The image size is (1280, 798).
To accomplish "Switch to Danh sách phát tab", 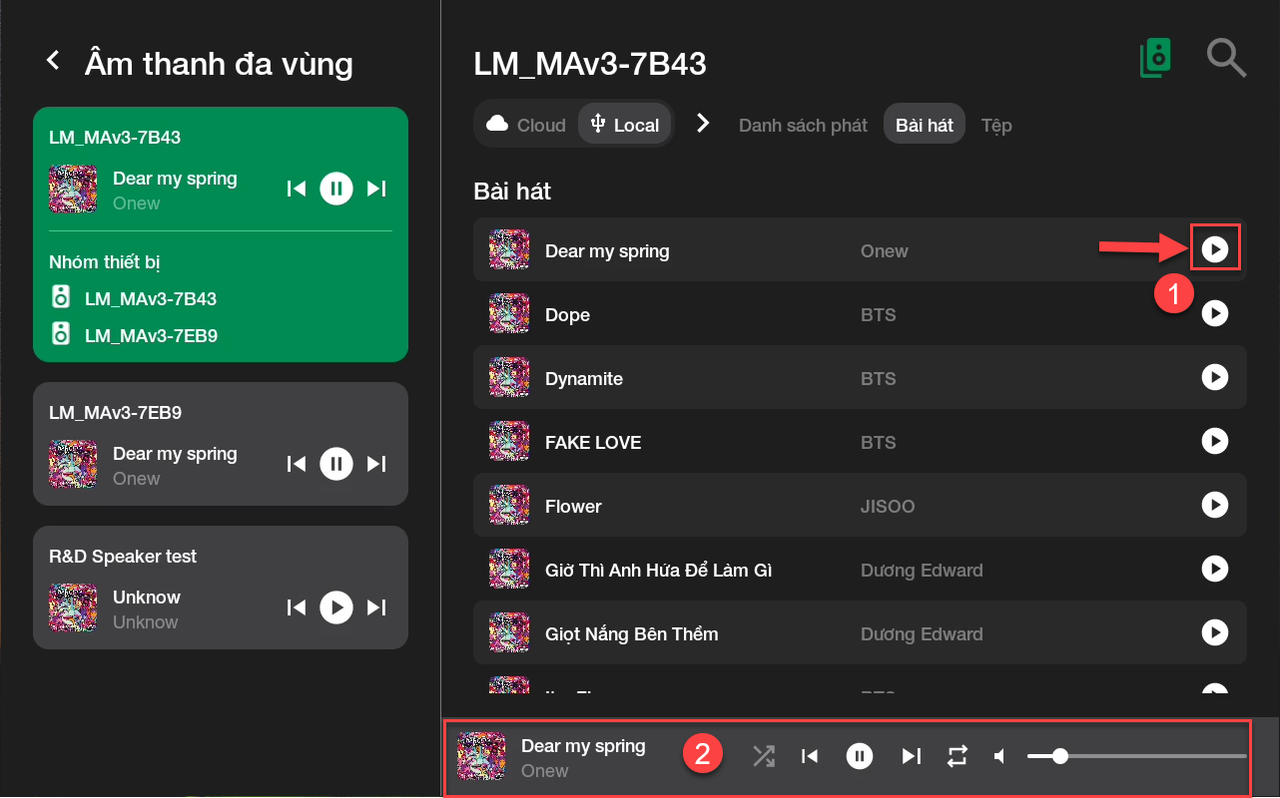I will (x=803, y=125).
